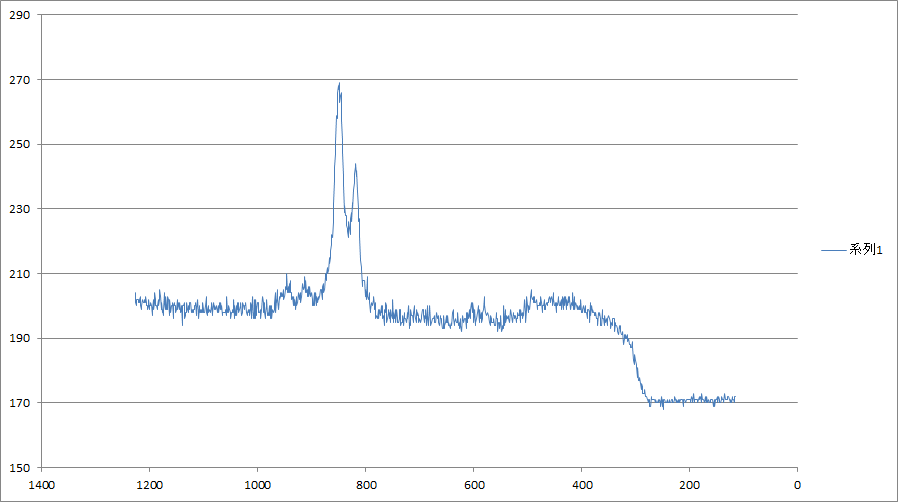Viewport: 898px width, 502px height.
Task: Click the x-axis label 600
Action: click(474, 485)
